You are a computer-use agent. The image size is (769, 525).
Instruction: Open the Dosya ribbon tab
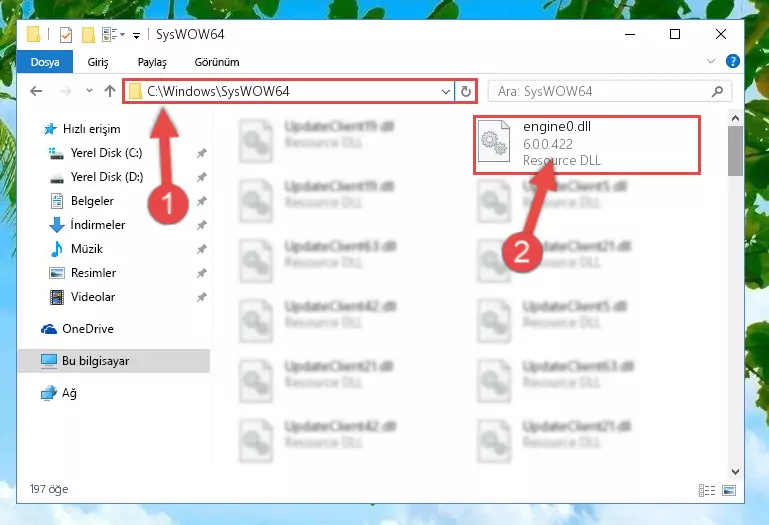tap(45, 62)
